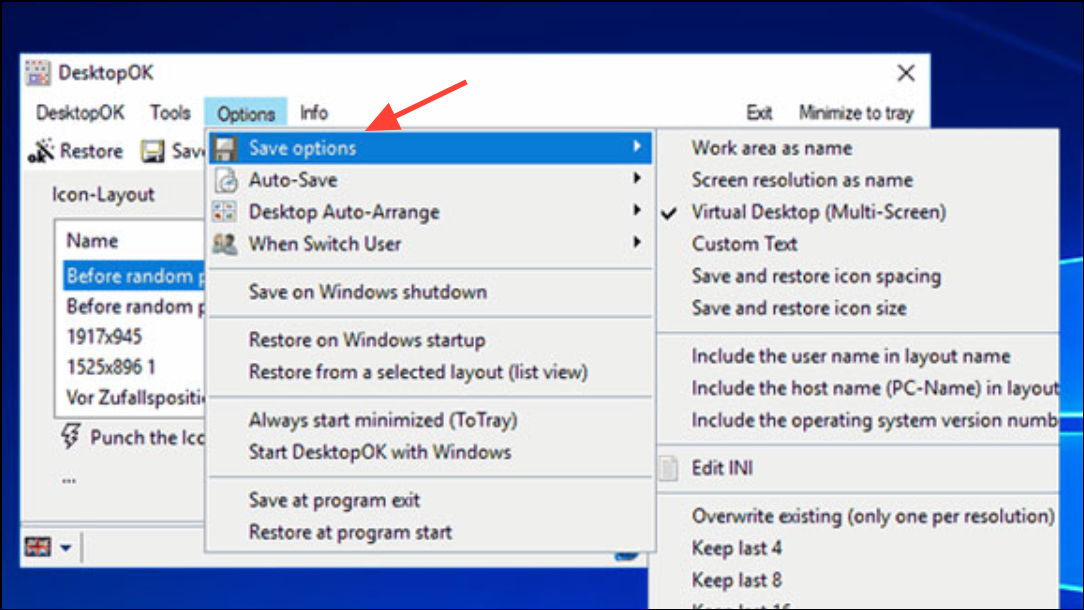This screenshot has width=1084, height=610.
Task: Choose When Switch User menu entry
Action: [430, 243]
